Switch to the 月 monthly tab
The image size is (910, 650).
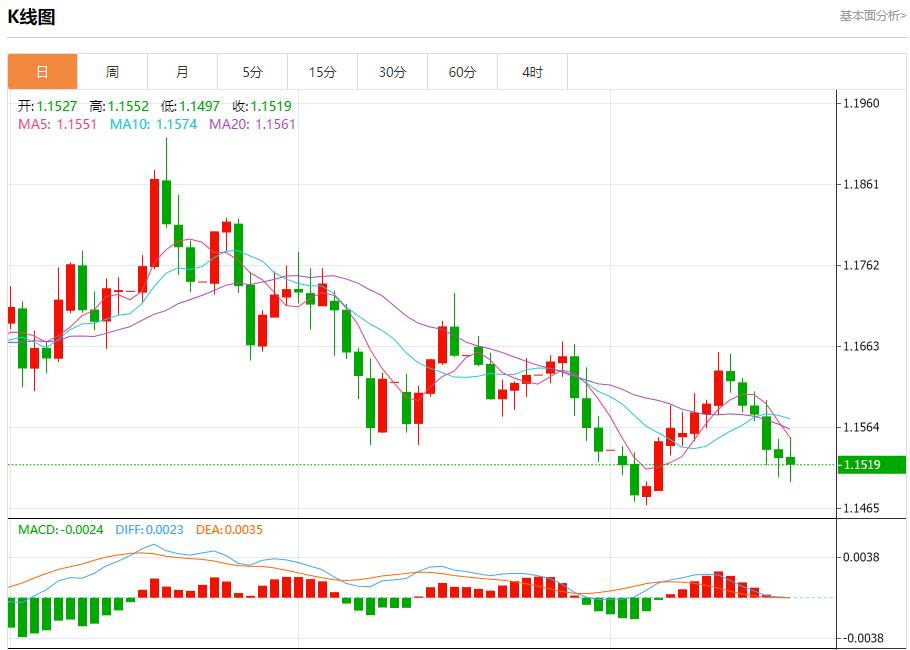pyautogui.click(x=182, y=72)
